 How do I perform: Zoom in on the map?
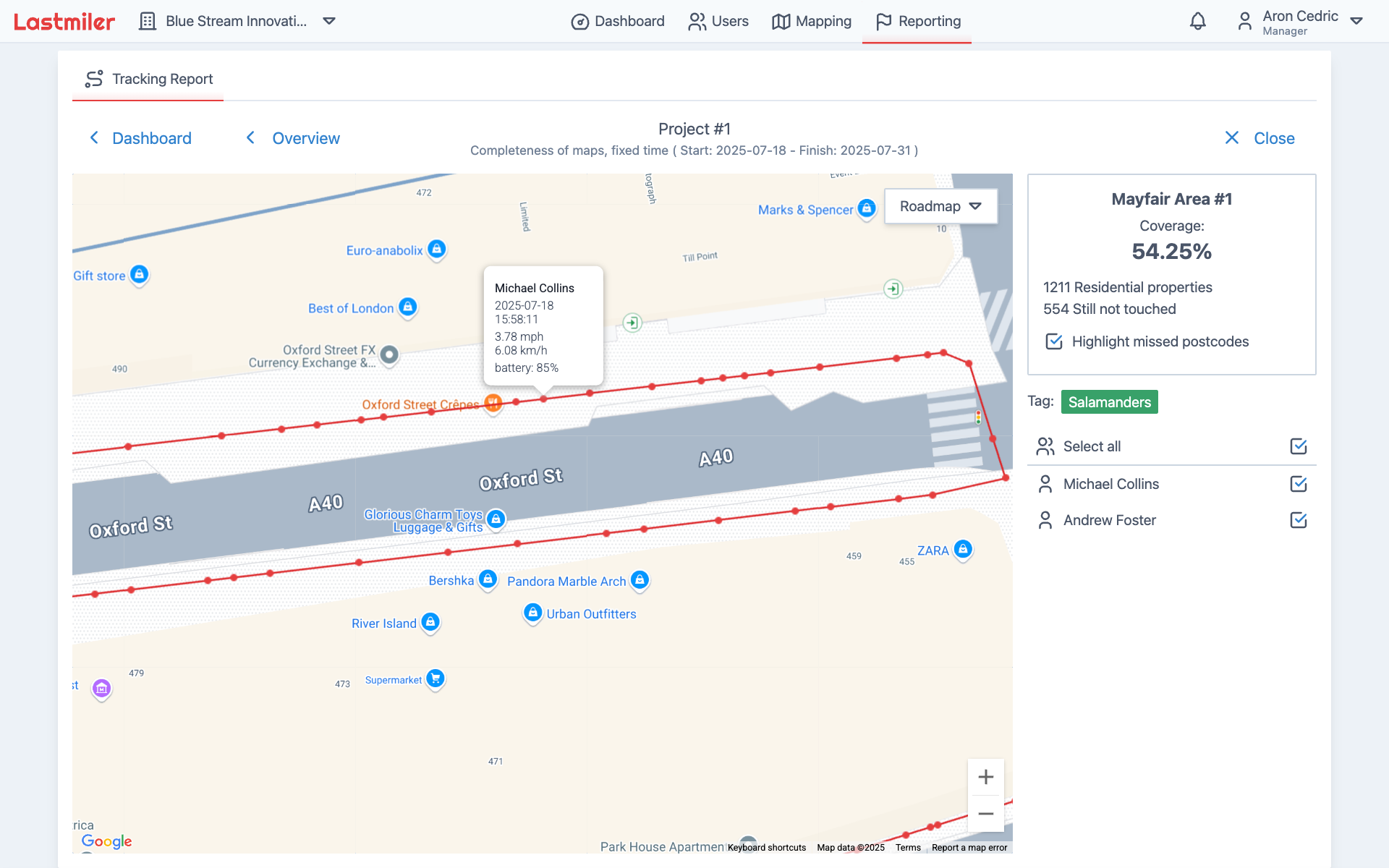(985, 777)
